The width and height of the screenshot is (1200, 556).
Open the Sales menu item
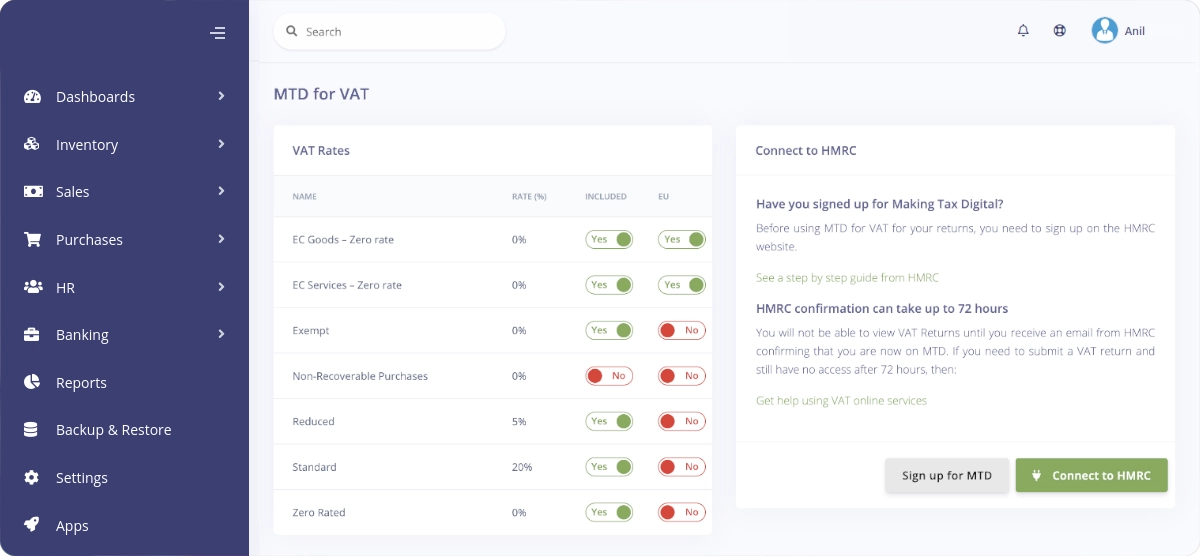pos(73,192)
